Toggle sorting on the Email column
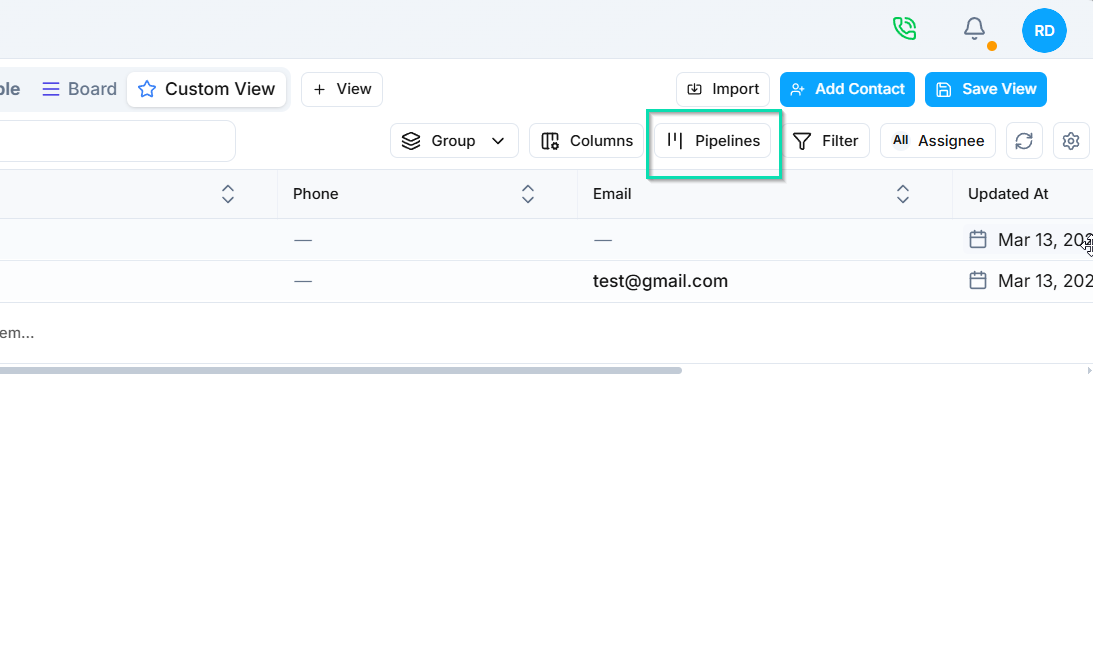1093x672 pixels. click(903, 193)
